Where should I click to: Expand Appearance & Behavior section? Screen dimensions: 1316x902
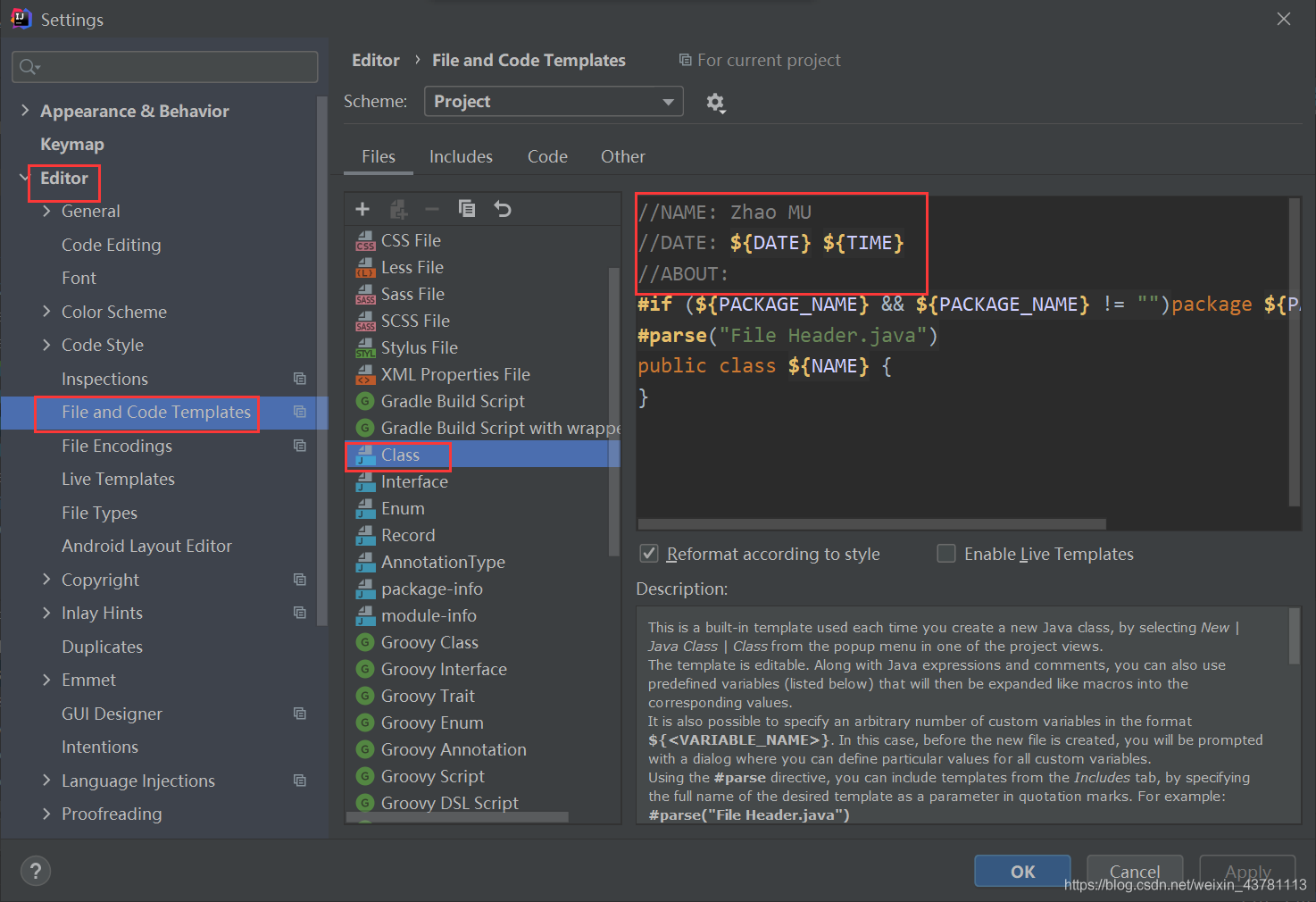pyautogui.click(x=24, y=111)
